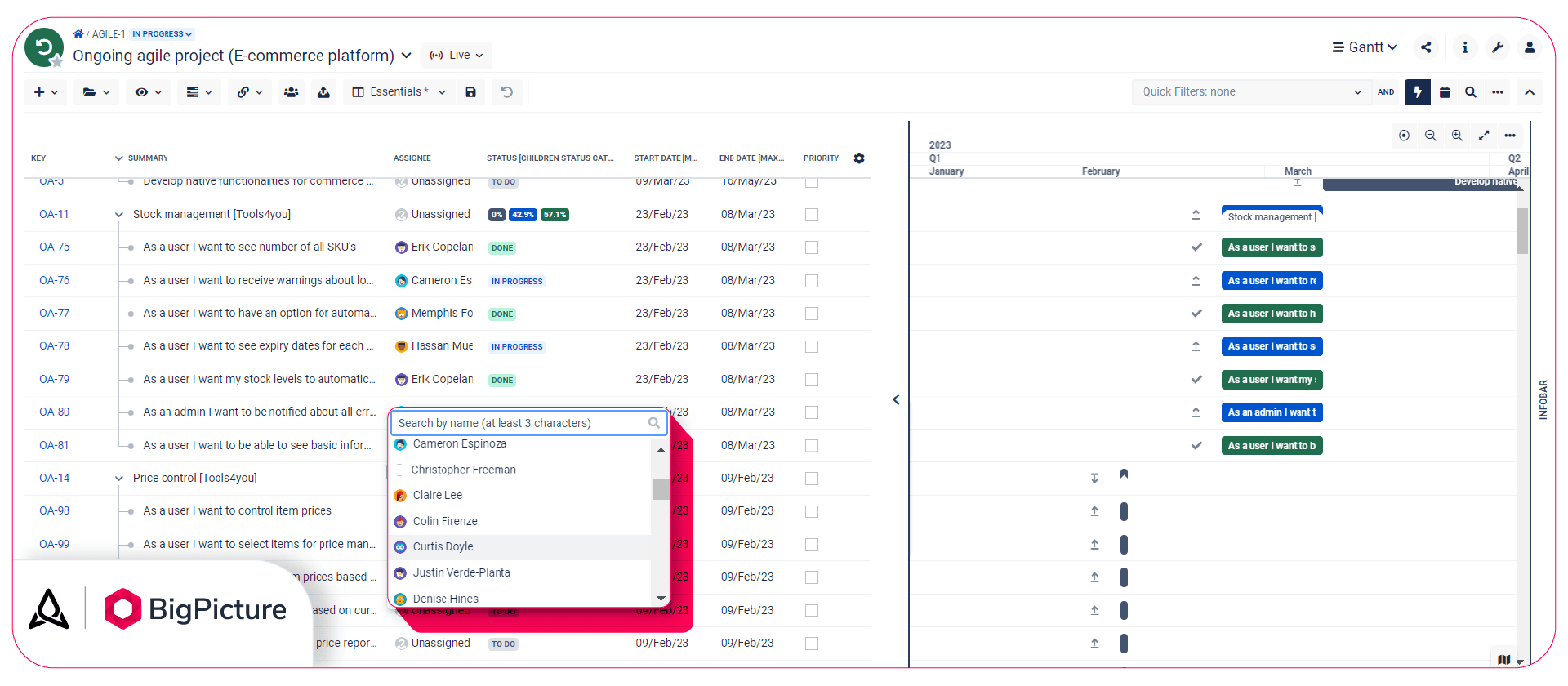
Task: Tick priority checkbox for OA-78
Action: [x=812, y=346]
